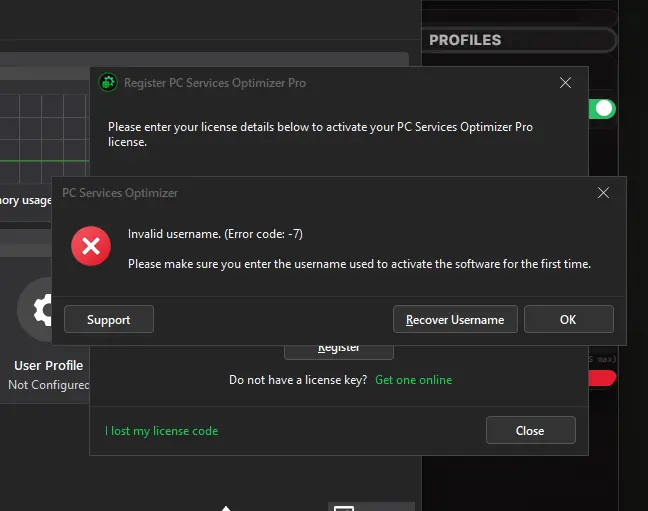The width and height of the screenshot is (648, 511).
Task: Close the Invalid username error dialog
Action: pos(603,193)
